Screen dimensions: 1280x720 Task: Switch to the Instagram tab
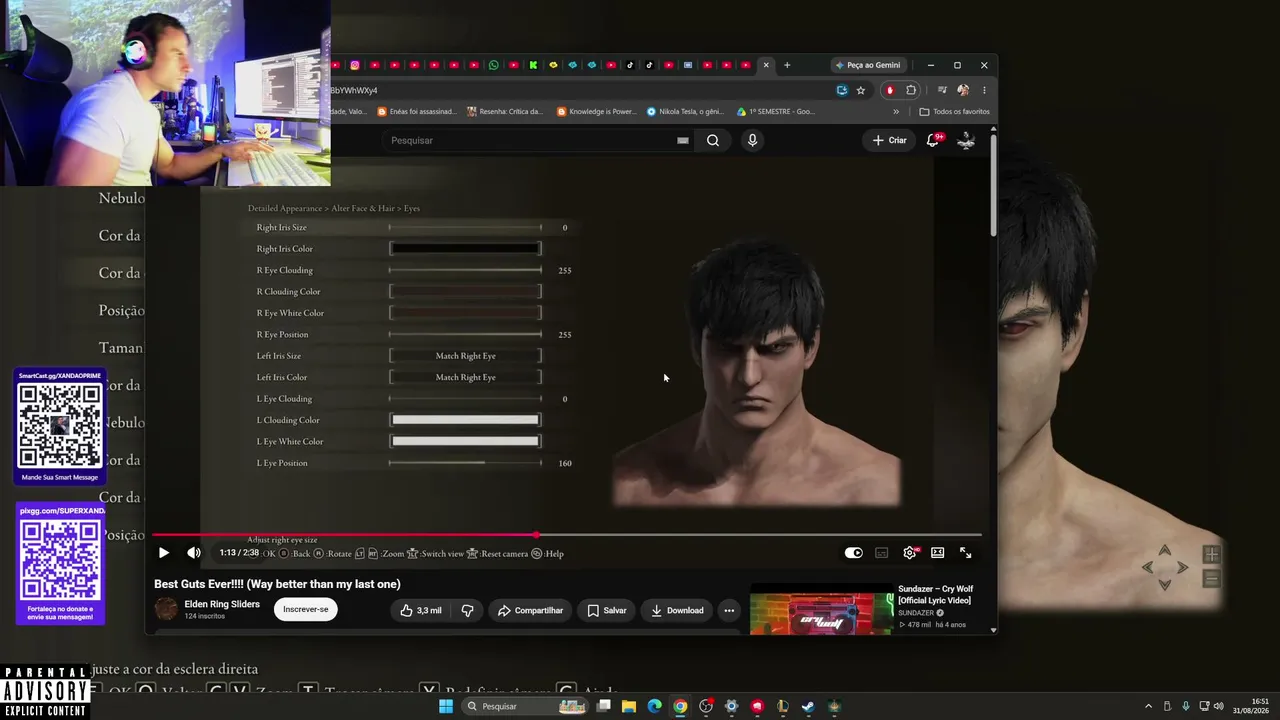coord(355,65)
